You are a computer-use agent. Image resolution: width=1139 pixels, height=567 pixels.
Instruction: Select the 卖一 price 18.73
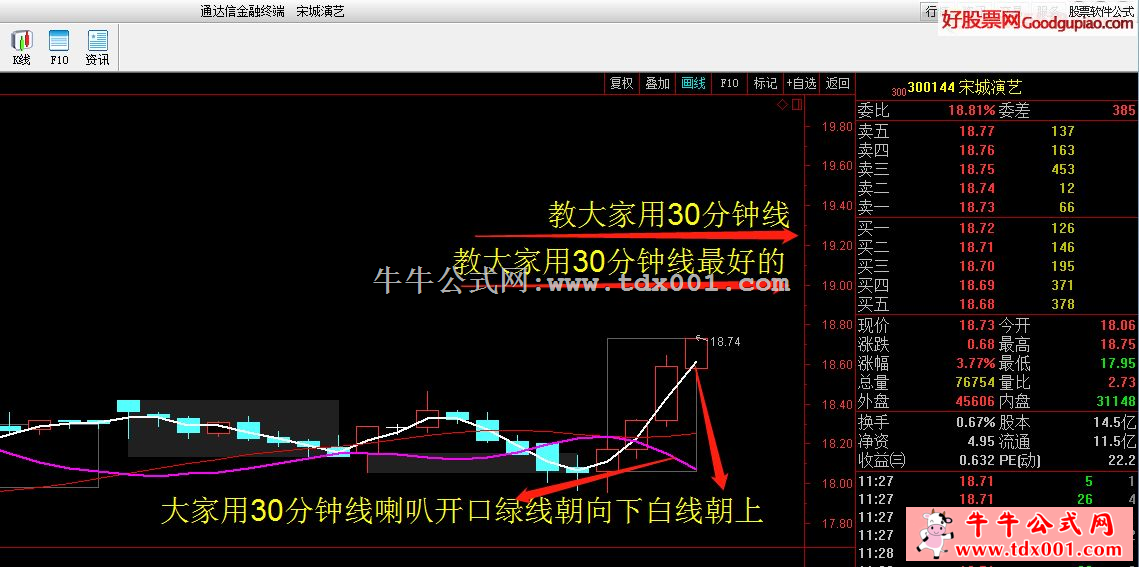(976, 208)
